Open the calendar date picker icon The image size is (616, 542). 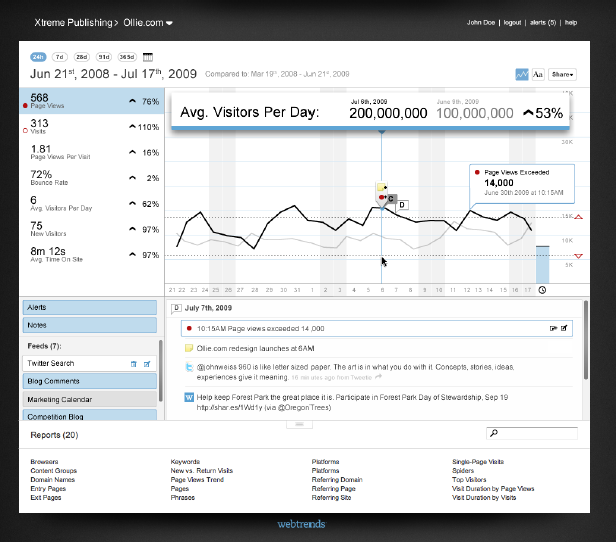[148, 57]
